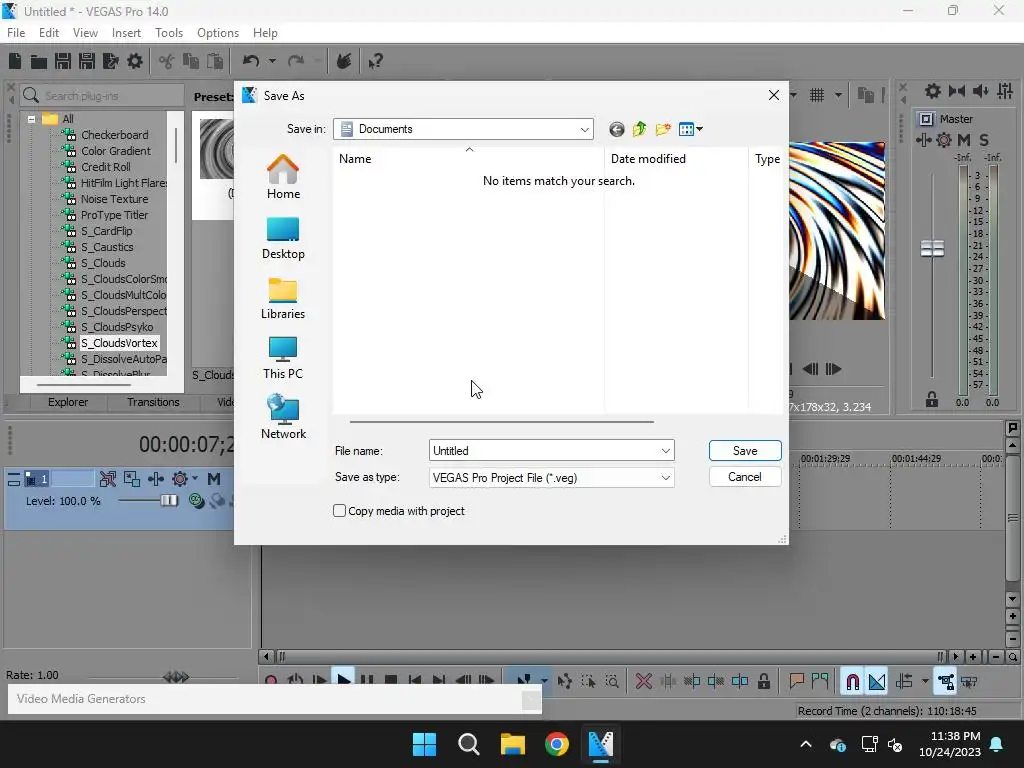Image resolution: width=1024 pixels, height=768 pixels.
Task: Open the Normal Edit tool dropdown arrow
Action: (x=544, y=682)
